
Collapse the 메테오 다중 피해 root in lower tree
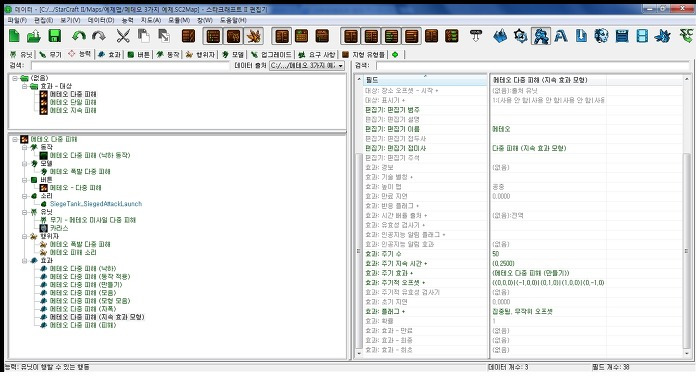click(15, 139)
